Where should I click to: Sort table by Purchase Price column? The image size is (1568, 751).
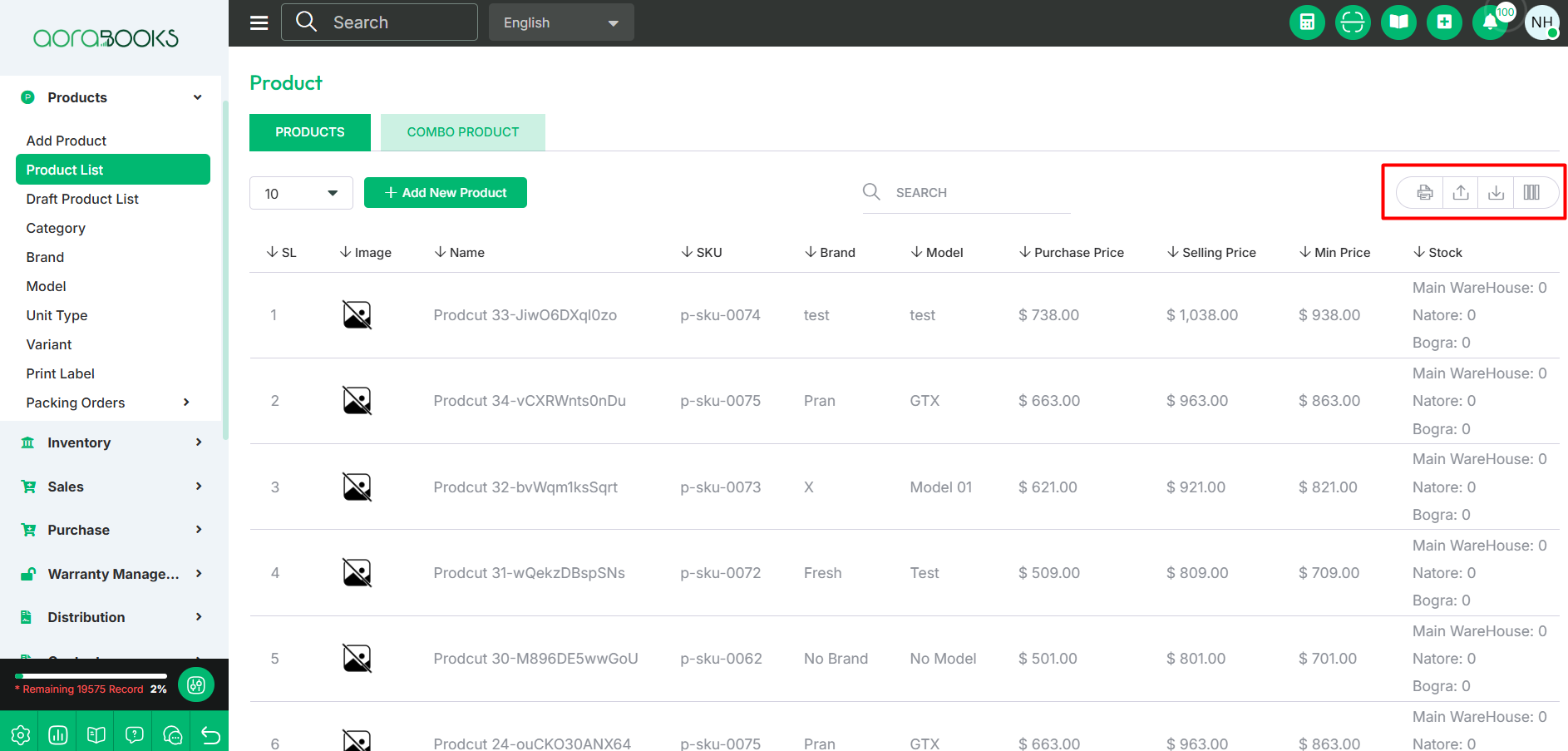click(1072, 253)
